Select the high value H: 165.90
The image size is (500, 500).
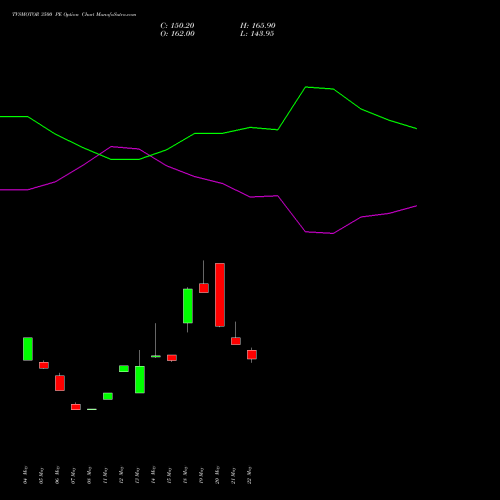258,26
